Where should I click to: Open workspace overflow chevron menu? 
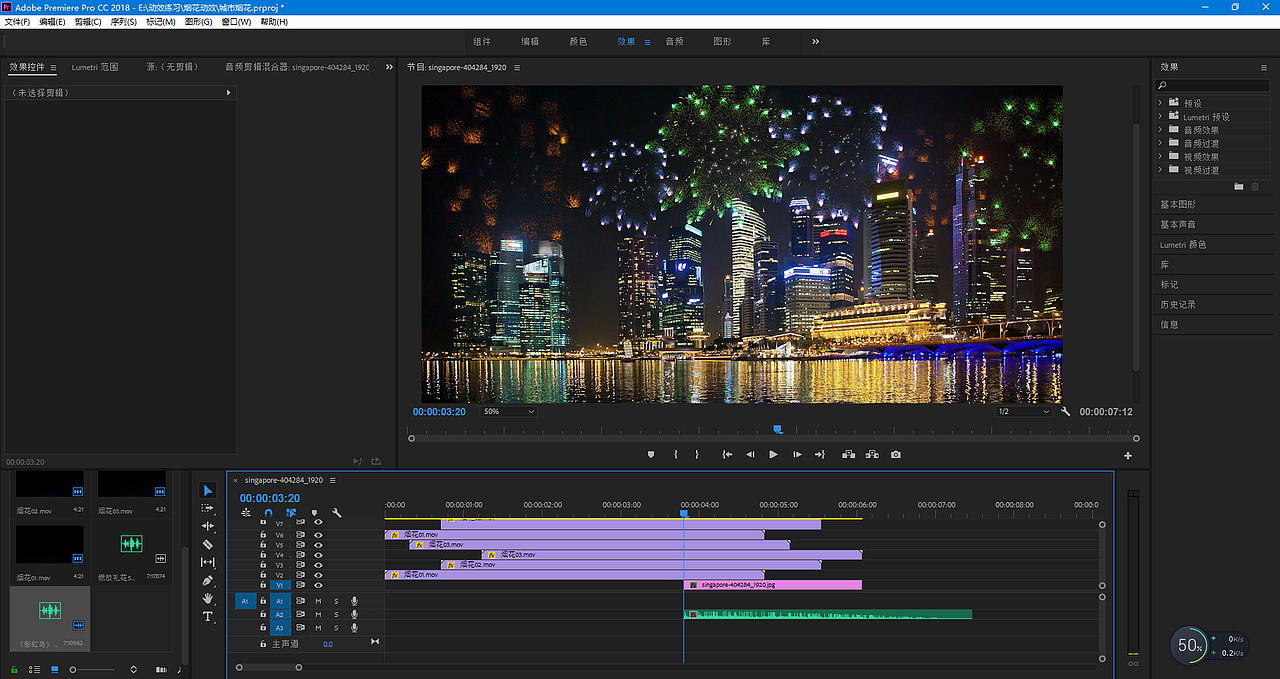pyautogui.click(x=815, y=42)
